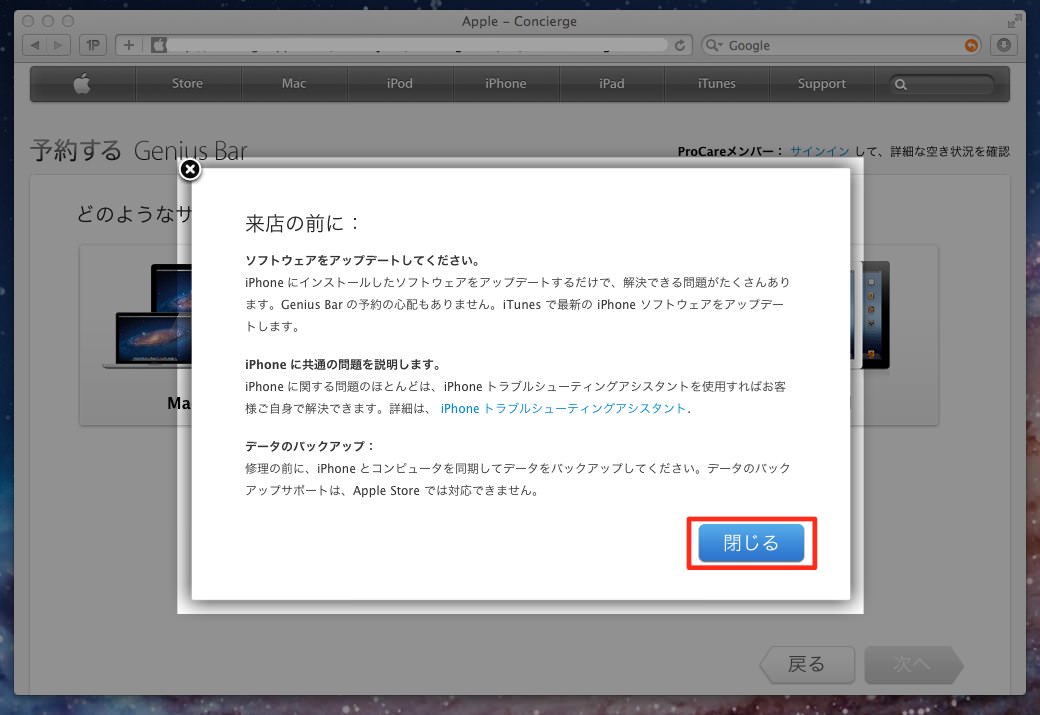
Task: Click the ProCareメンバー： label
Action: 730,151
